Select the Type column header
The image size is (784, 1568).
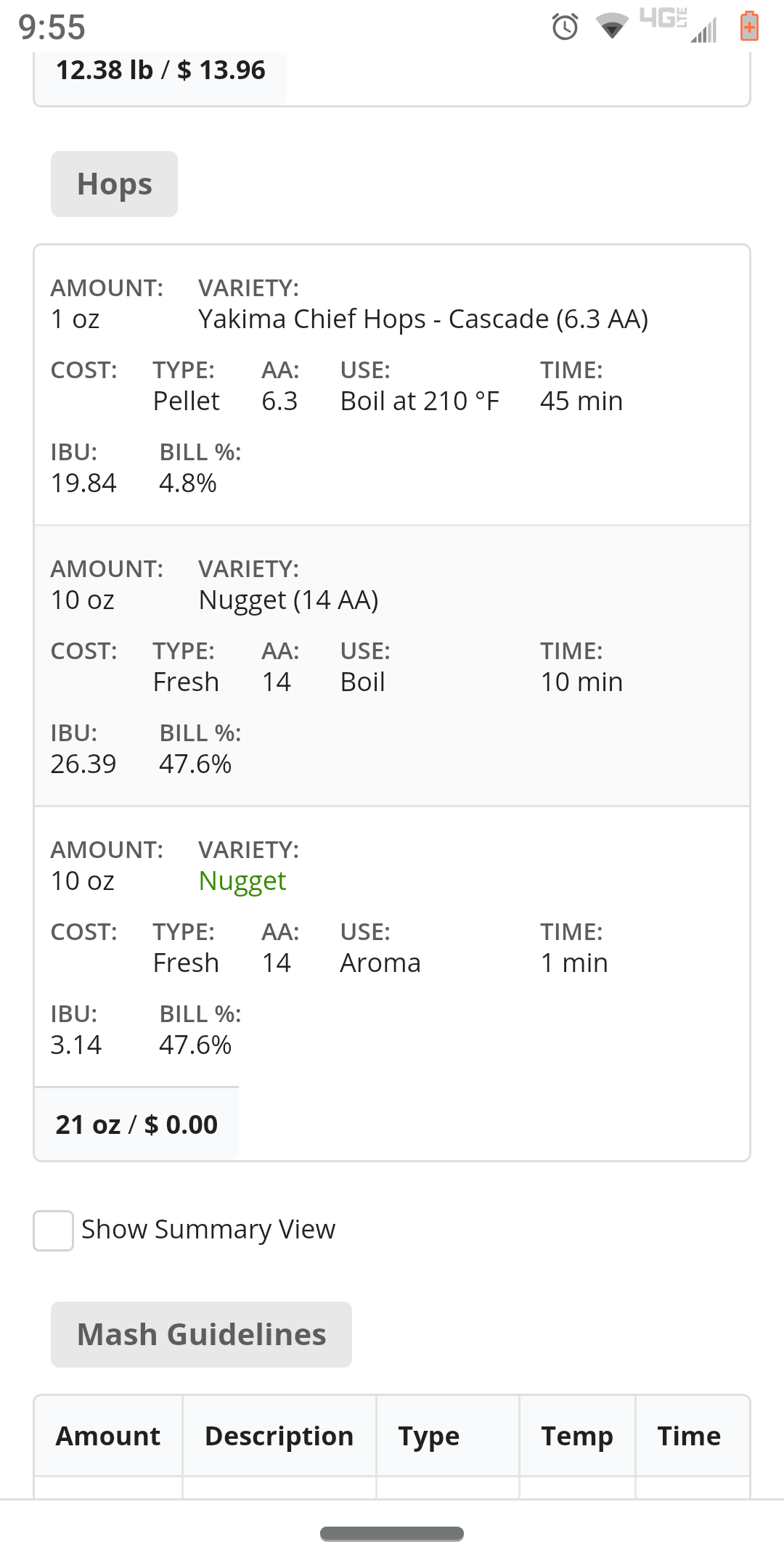(x=428, y=1436)
